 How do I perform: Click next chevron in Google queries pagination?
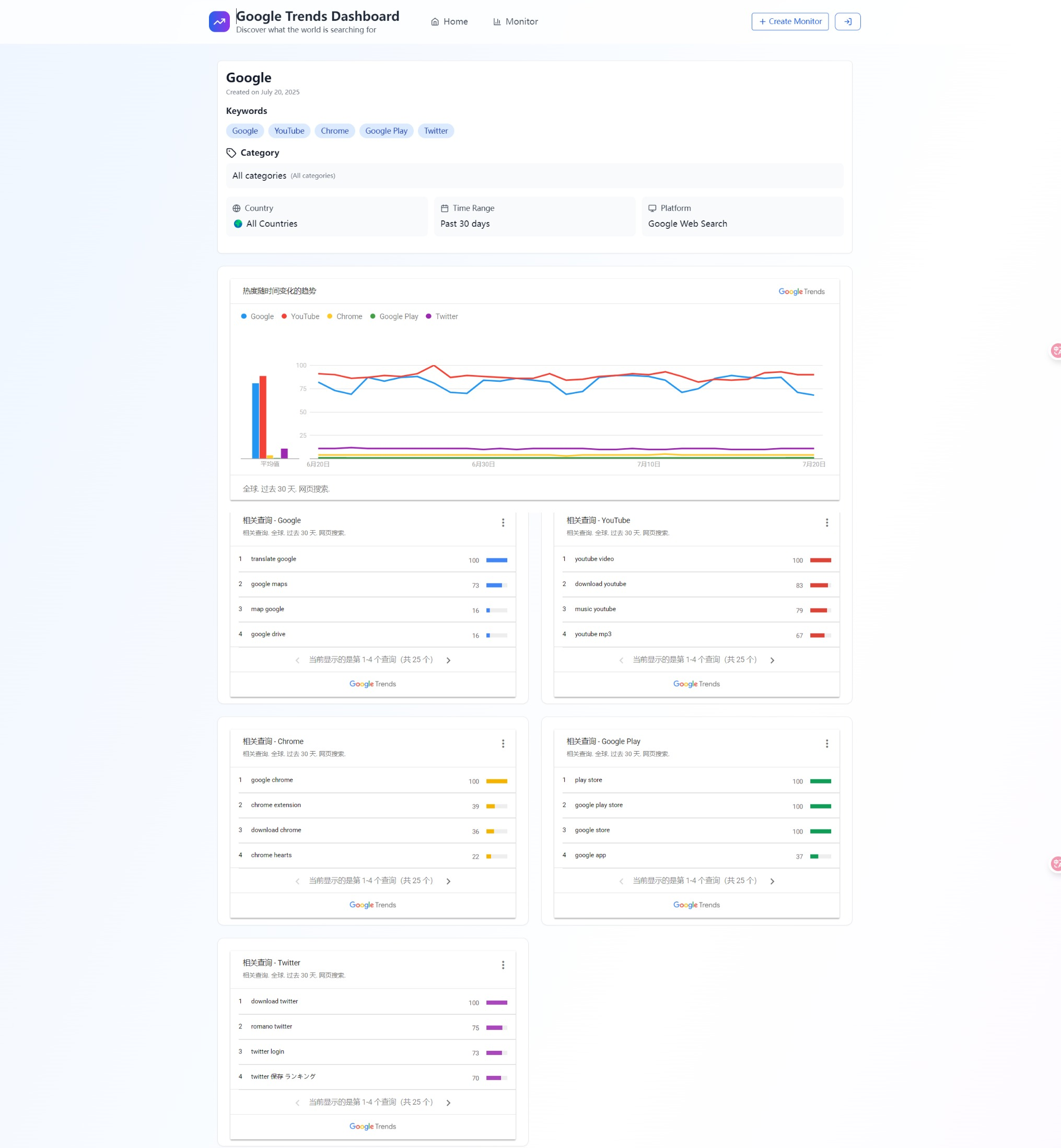pyautogui.click(x=448, y=660)
